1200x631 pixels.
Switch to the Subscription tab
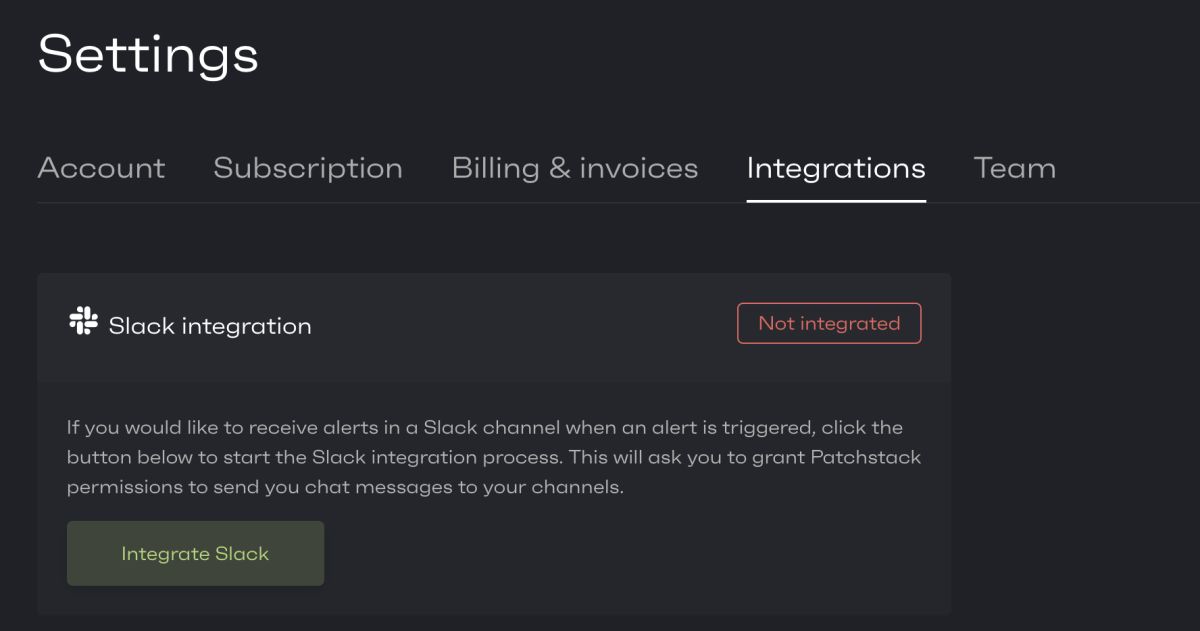pyautogui.click(x=308, y=168)
